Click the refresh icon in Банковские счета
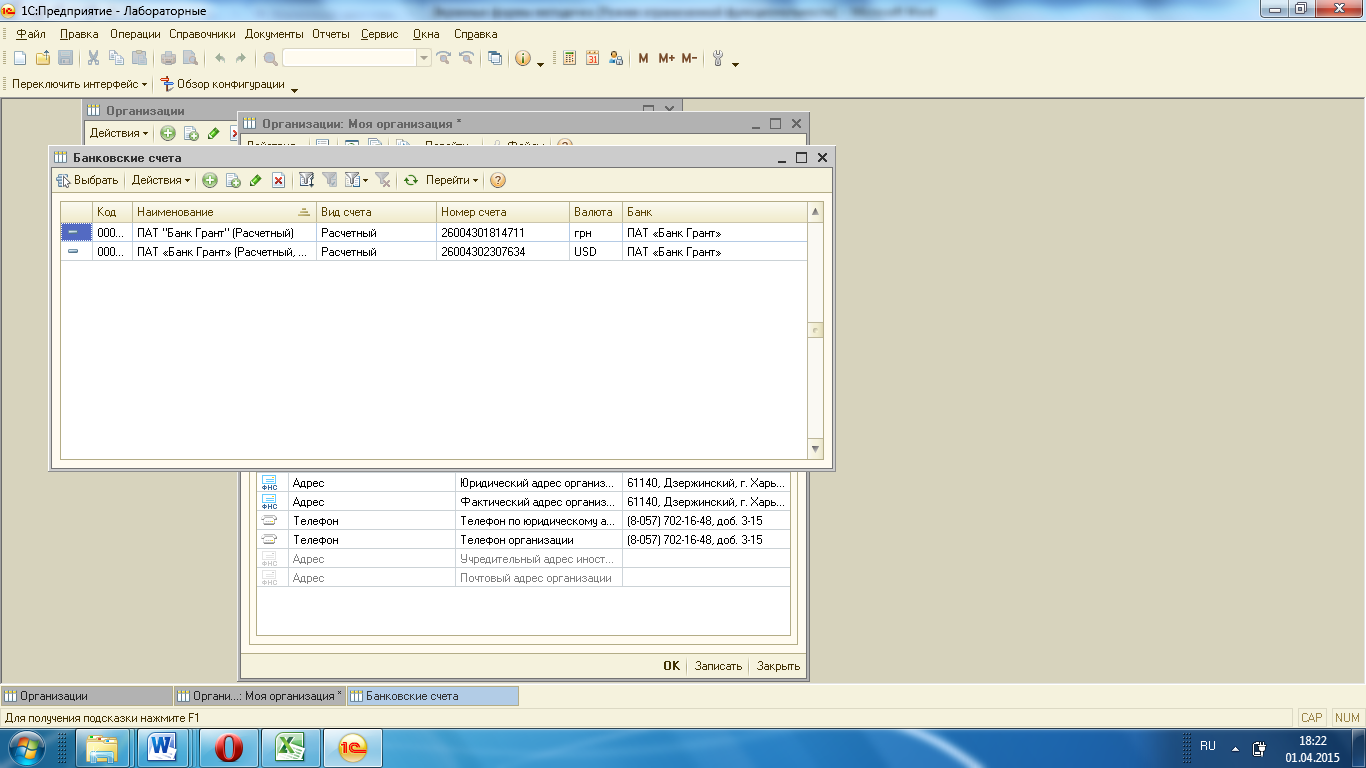The height and width of the screenshot is (768, 1366). 410,180
